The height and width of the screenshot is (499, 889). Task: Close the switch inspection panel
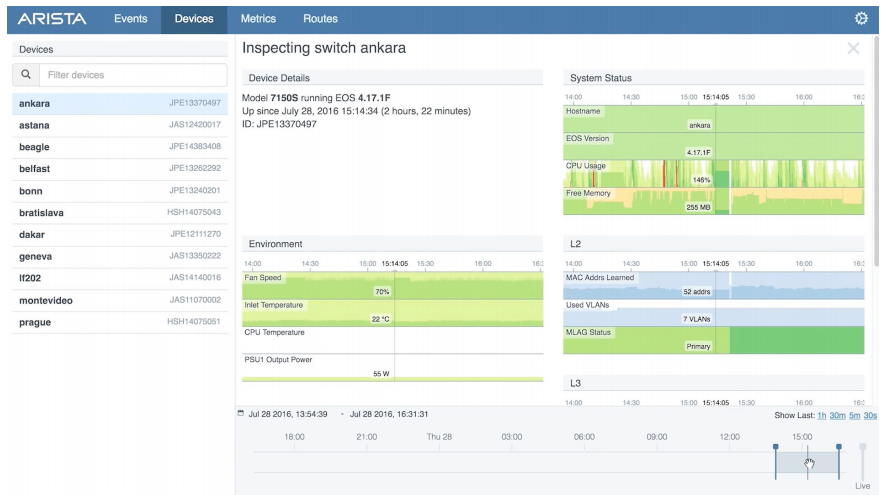(853, 48)
